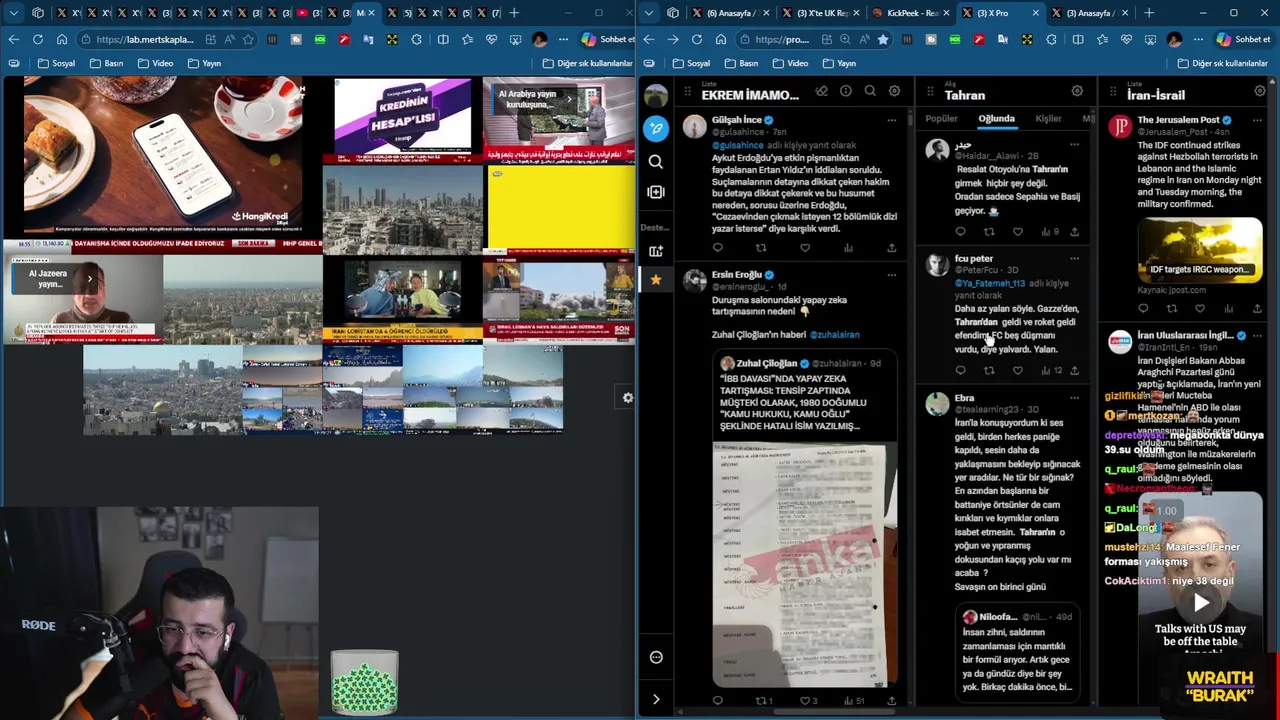Switch to YouTube tab in left browser
Screen dimensions: 1280x720
[309, 13]
